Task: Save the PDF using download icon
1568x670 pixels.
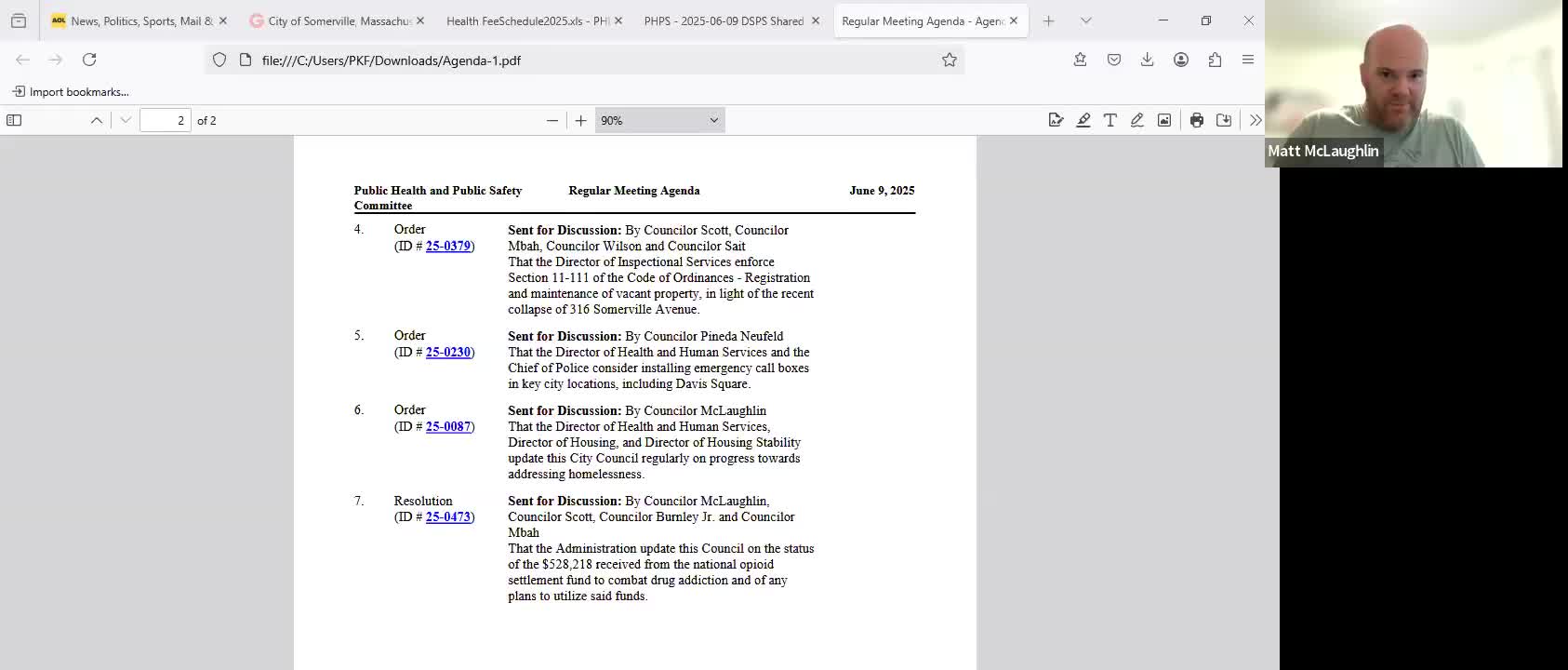Action: coord(1224,120)
